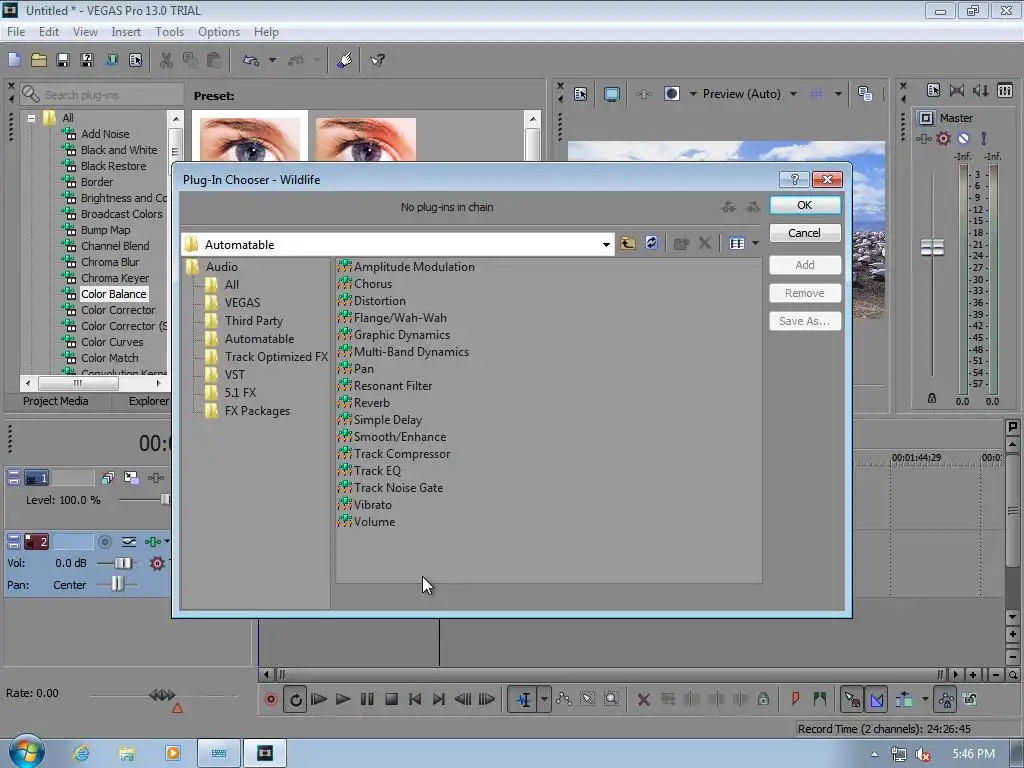Open the Undo history dropdown arrow
This screenshot has height=768, width=1024.
pyautogui.click(x=272, y=60)
